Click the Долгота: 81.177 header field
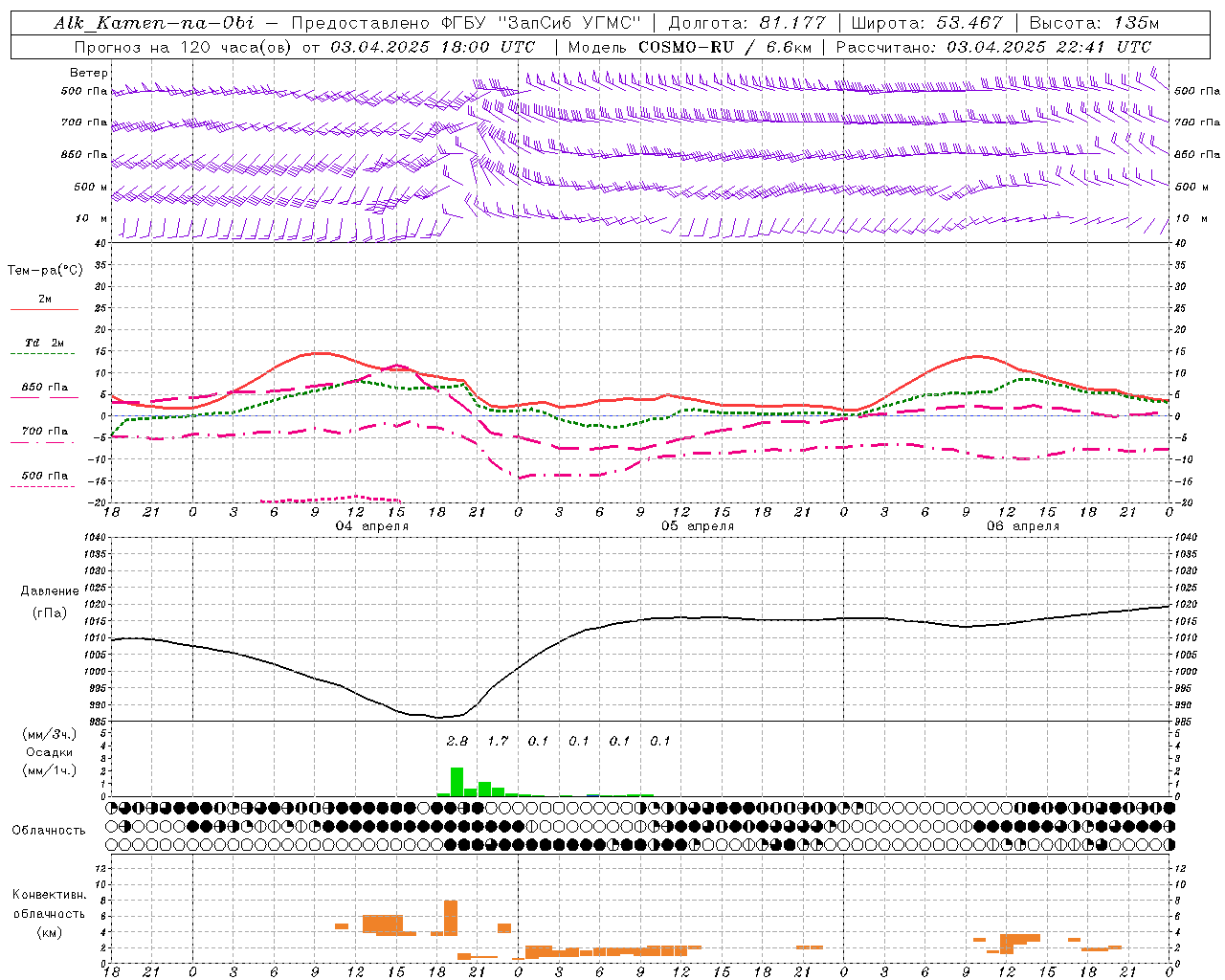The image size is (1225, 980). tap(746, 23)
